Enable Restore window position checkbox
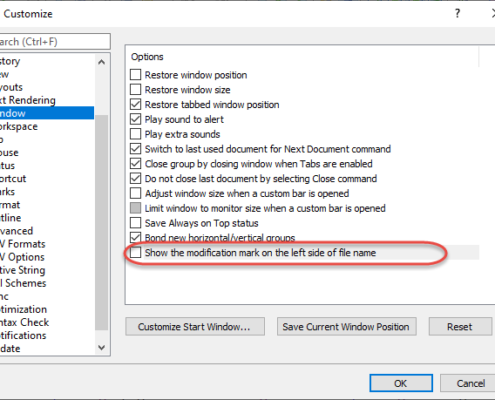 (x=135, y=75)
